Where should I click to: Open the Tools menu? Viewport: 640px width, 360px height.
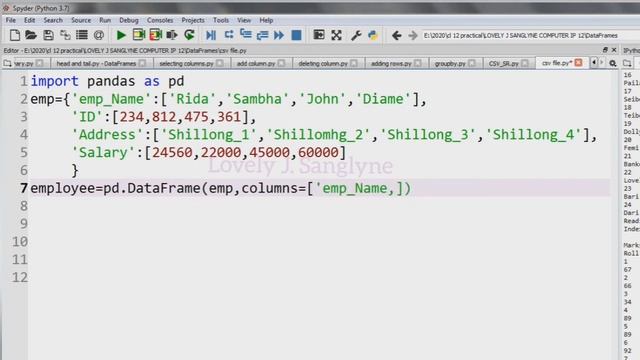click(x=221, y=20)
